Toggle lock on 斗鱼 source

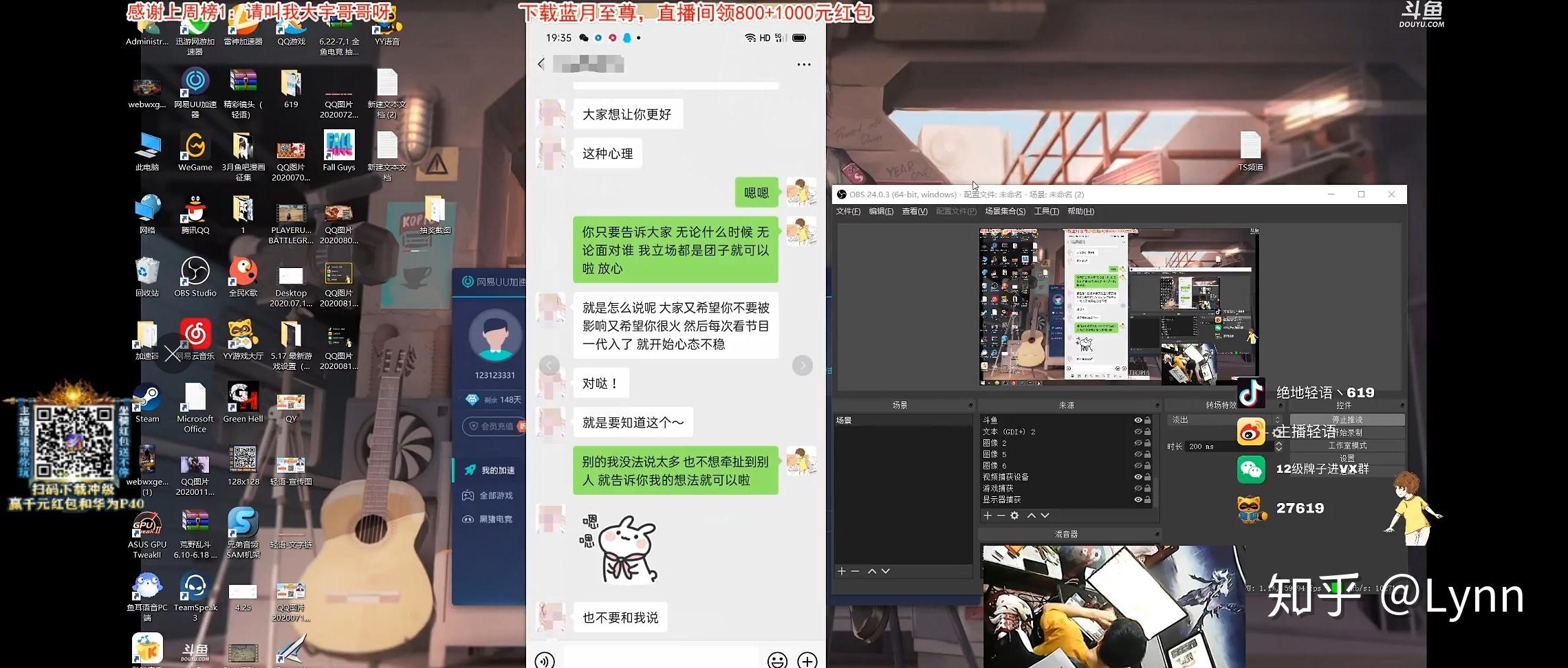(x=1148, y=420)
